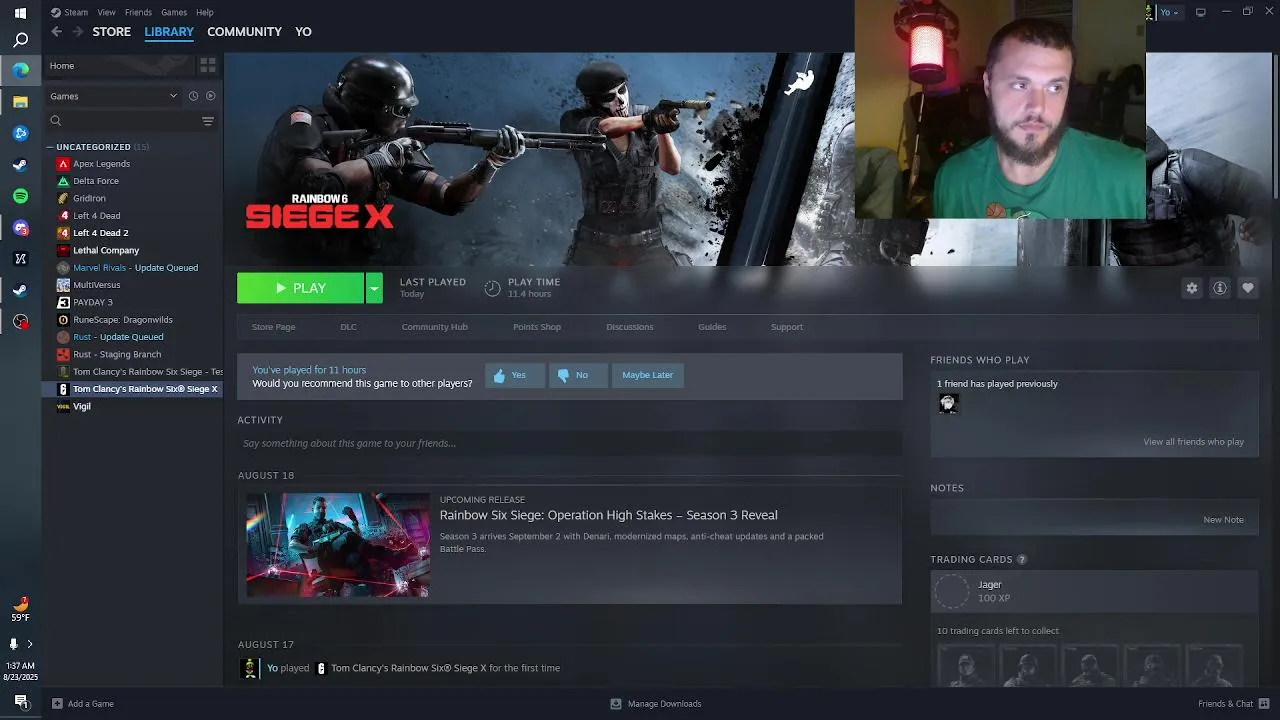This screenshot has height=720, width=1280.
Task: Open the Discussions tab
Action: click(x=629, y=327)
